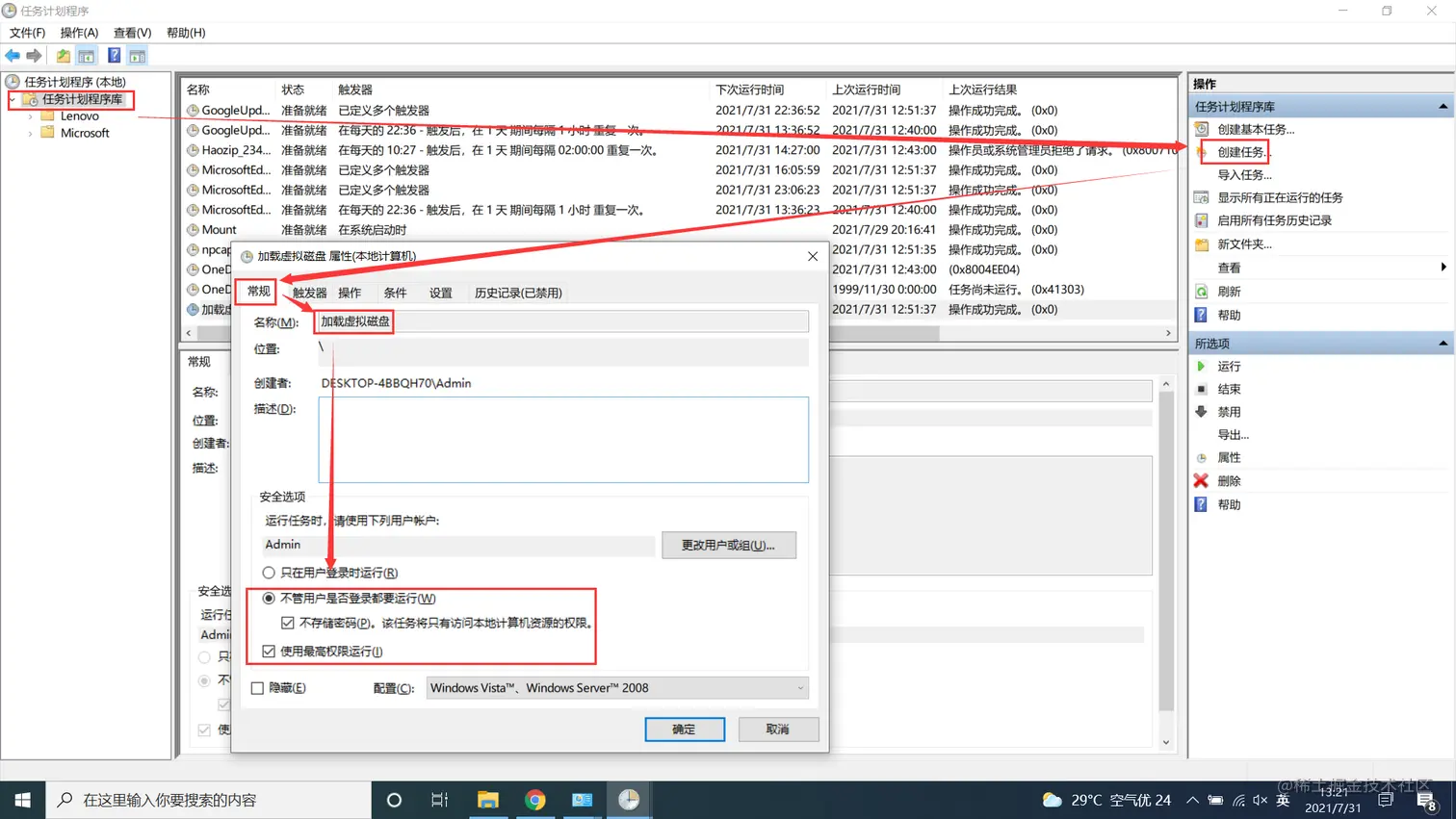Click the 导入任务... action link
This screenshot has height=819, width=1456.
1244,175
